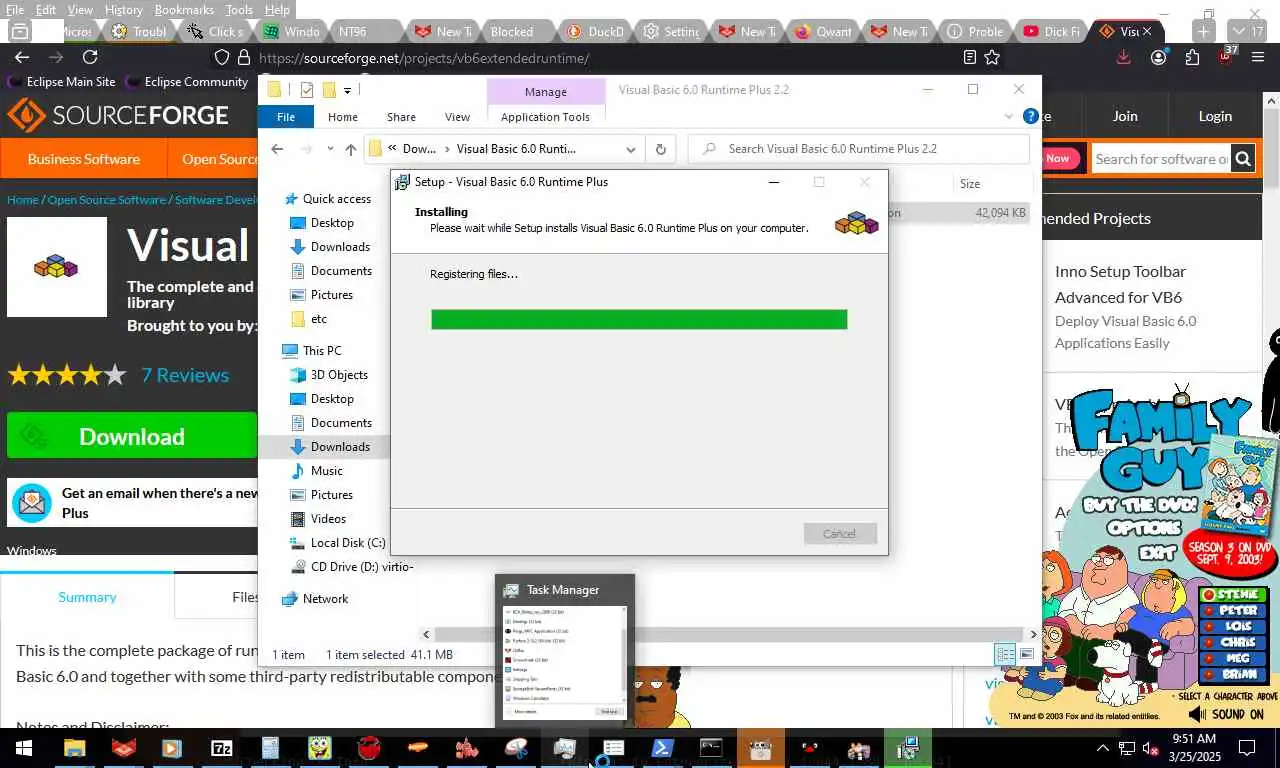1280x768 pixels.
Task: Switch Explorer to details view icon
Action: tap(1005, 654)
